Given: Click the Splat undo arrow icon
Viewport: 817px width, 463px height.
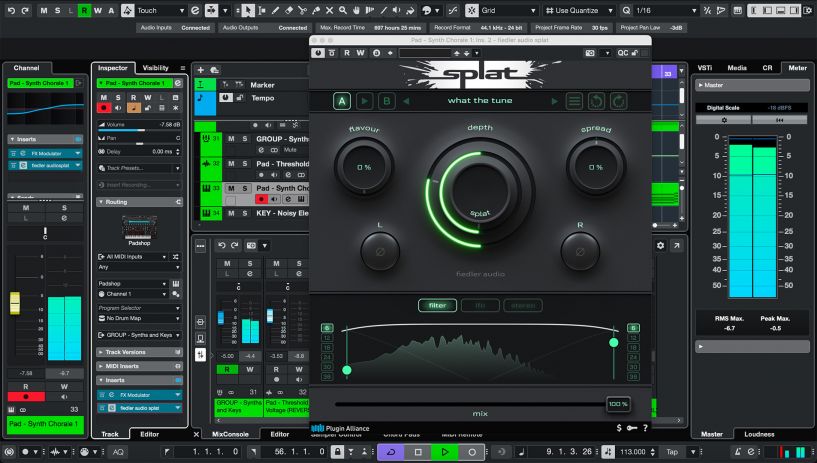Looking at the screenshot, I should pyautogui.click(x=597, y=101).
